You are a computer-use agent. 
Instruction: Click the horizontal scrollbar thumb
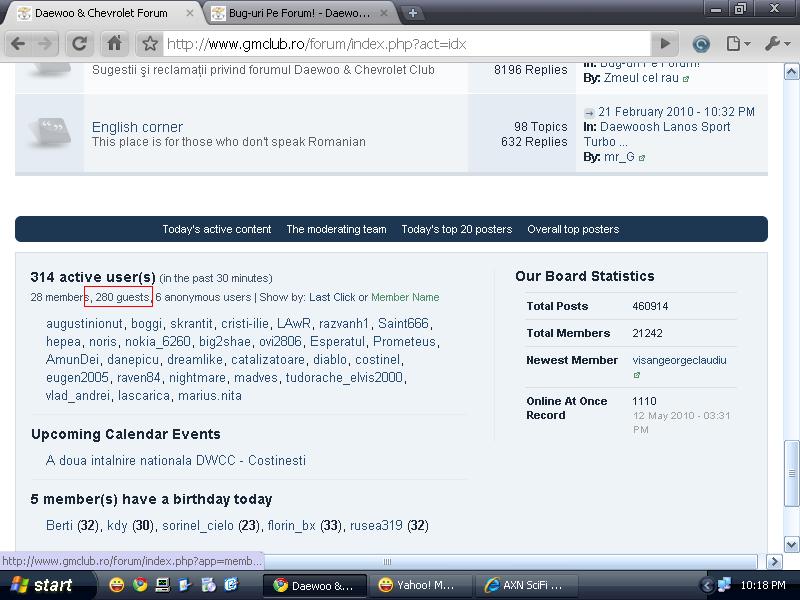pos(388,562)
